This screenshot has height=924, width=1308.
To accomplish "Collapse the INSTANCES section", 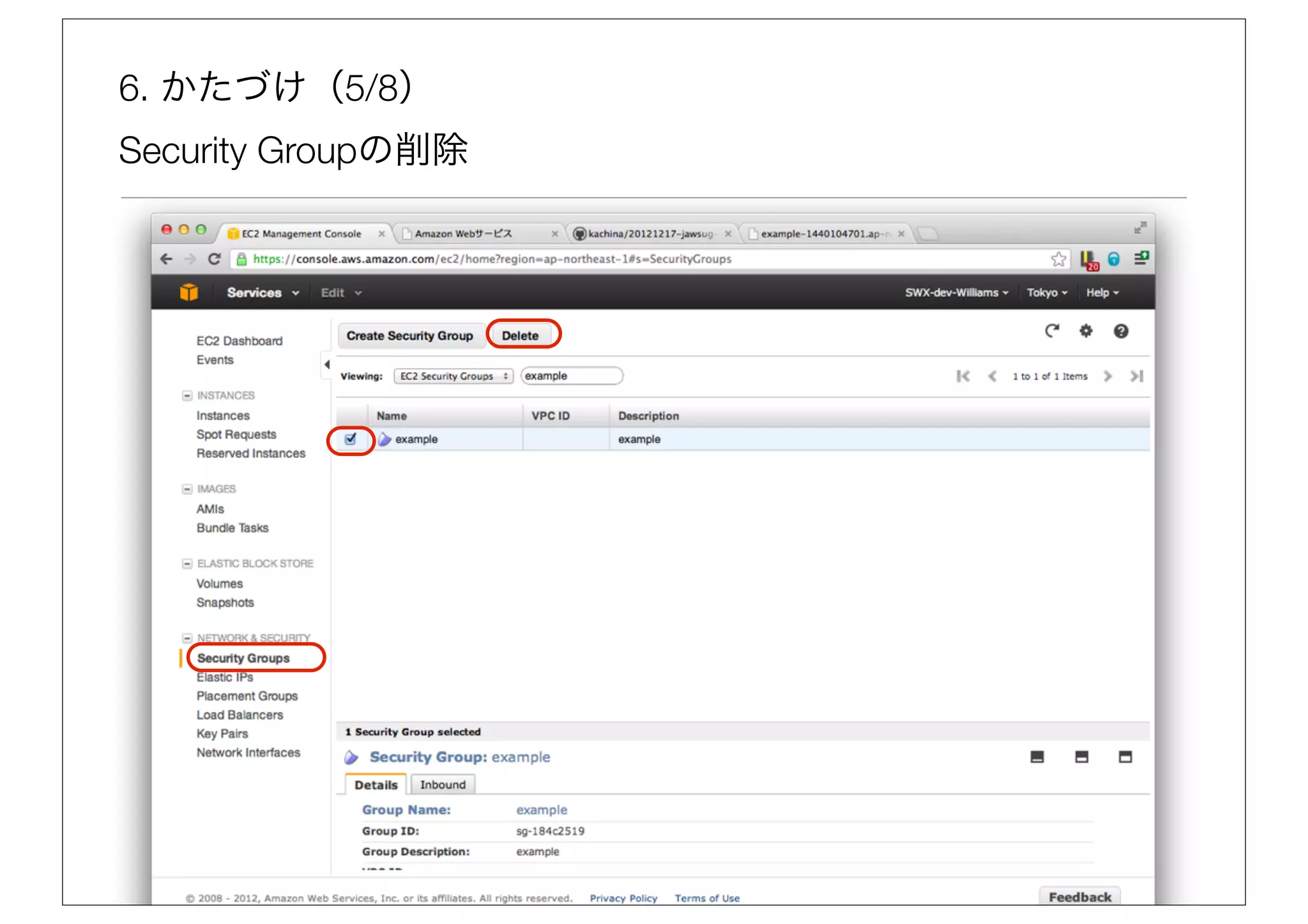I will (187, 395).
